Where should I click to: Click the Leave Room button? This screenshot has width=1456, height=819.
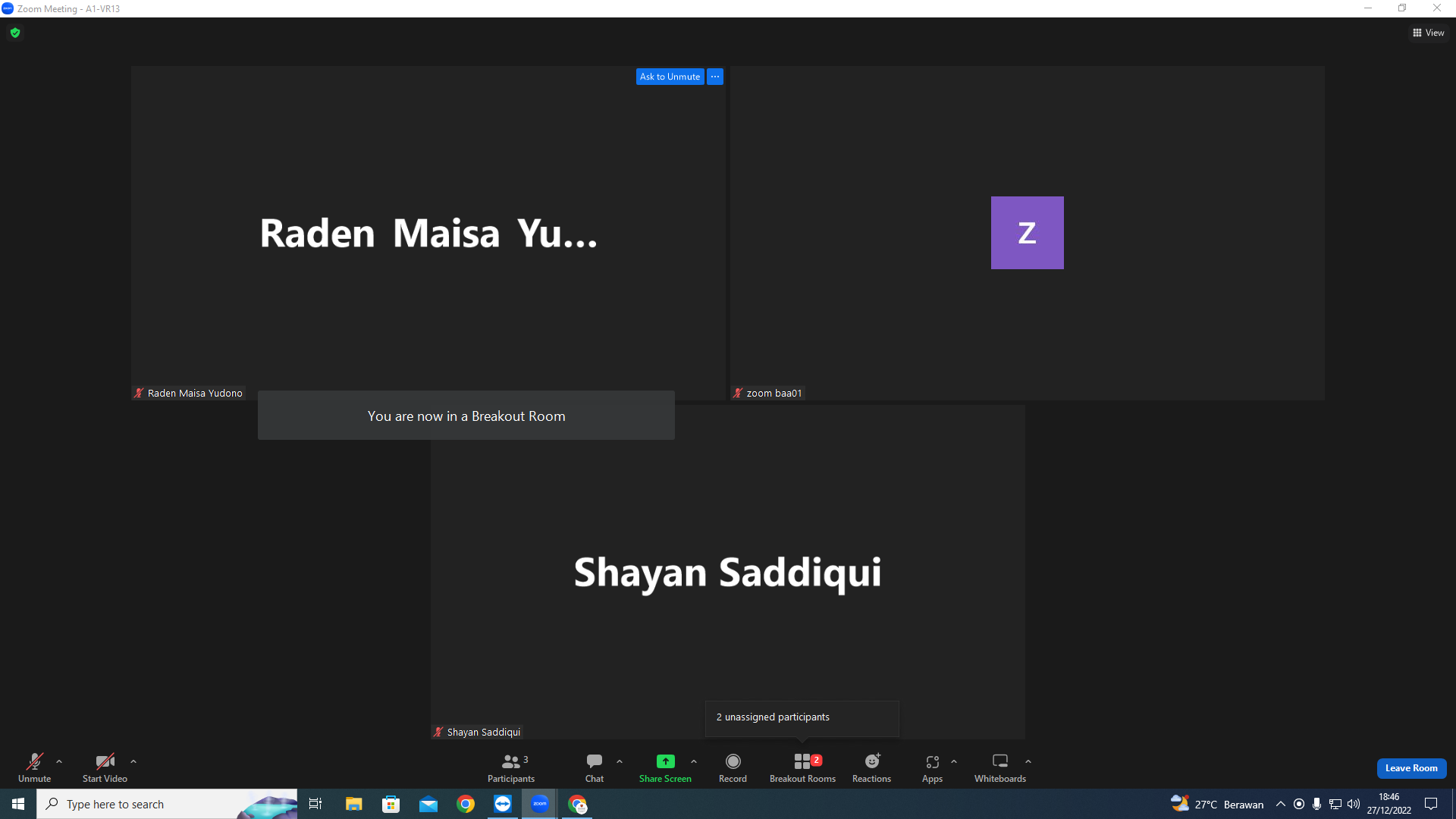point(1411,768)
